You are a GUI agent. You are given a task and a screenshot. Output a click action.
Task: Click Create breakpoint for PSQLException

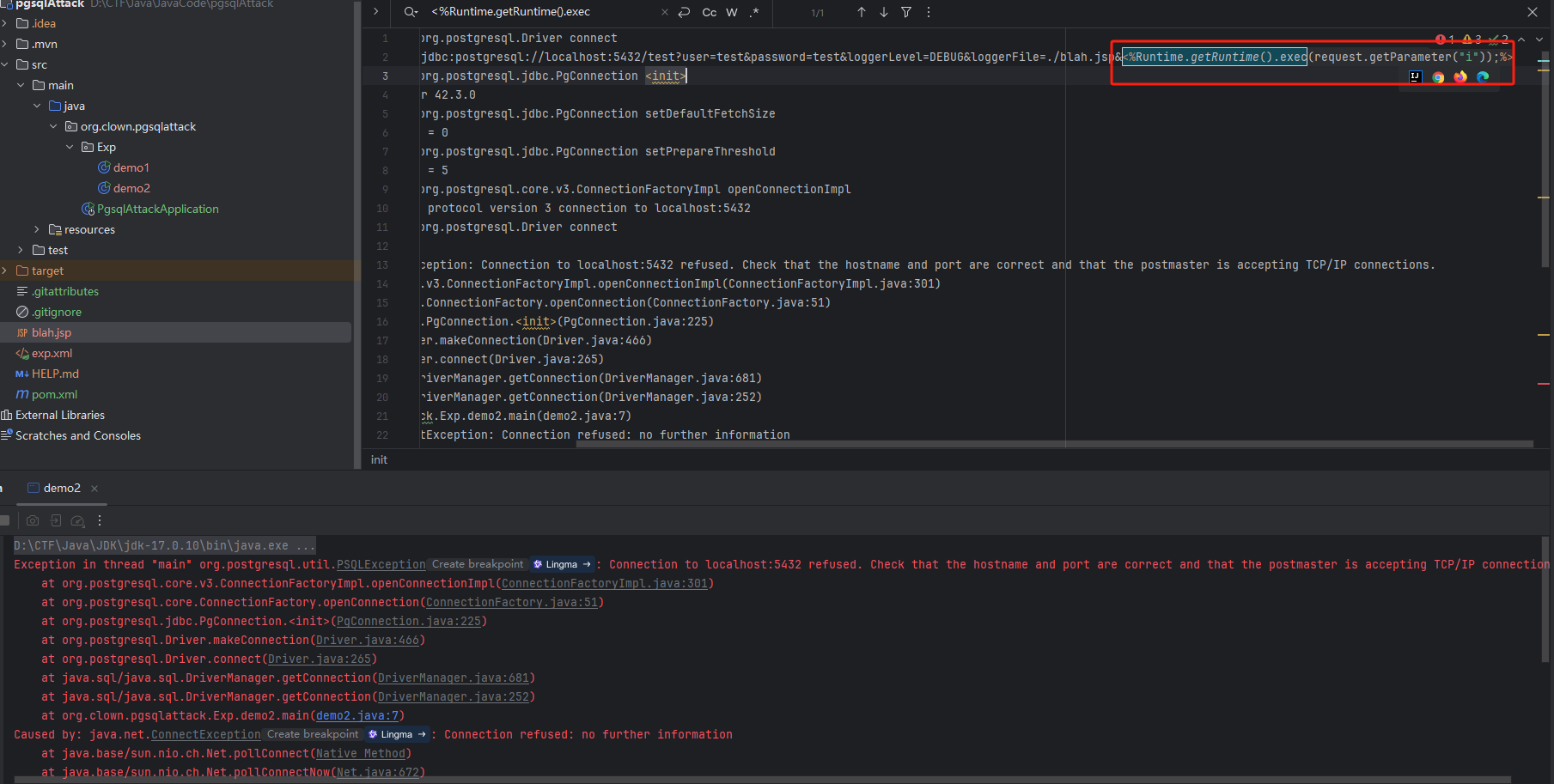[478, 564]
